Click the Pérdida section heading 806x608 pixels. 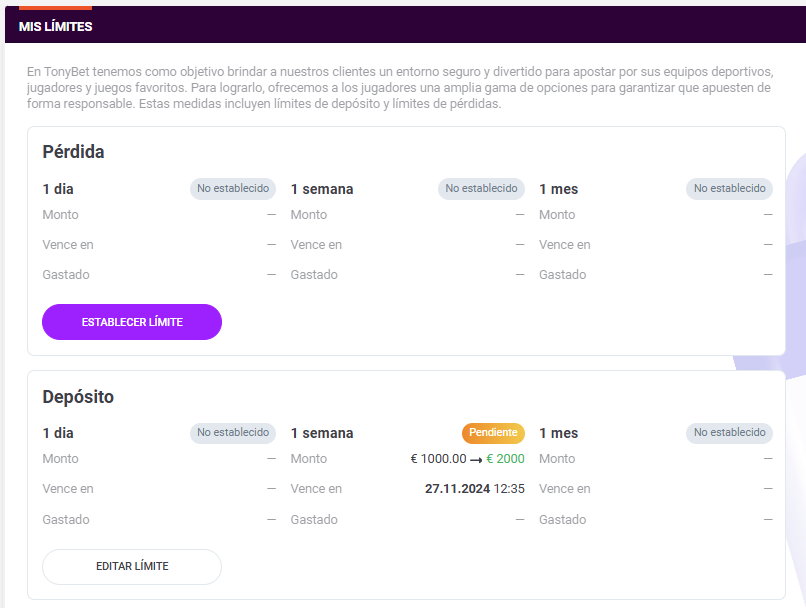click(73, 152)
